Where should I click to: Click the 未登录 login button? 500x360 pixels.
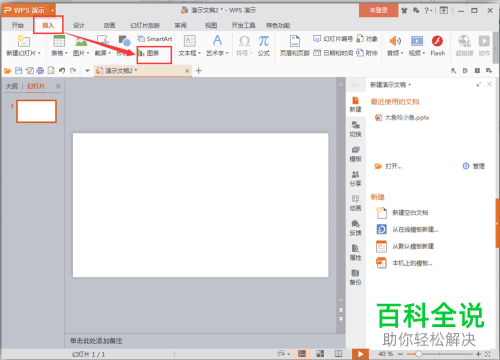378,10
